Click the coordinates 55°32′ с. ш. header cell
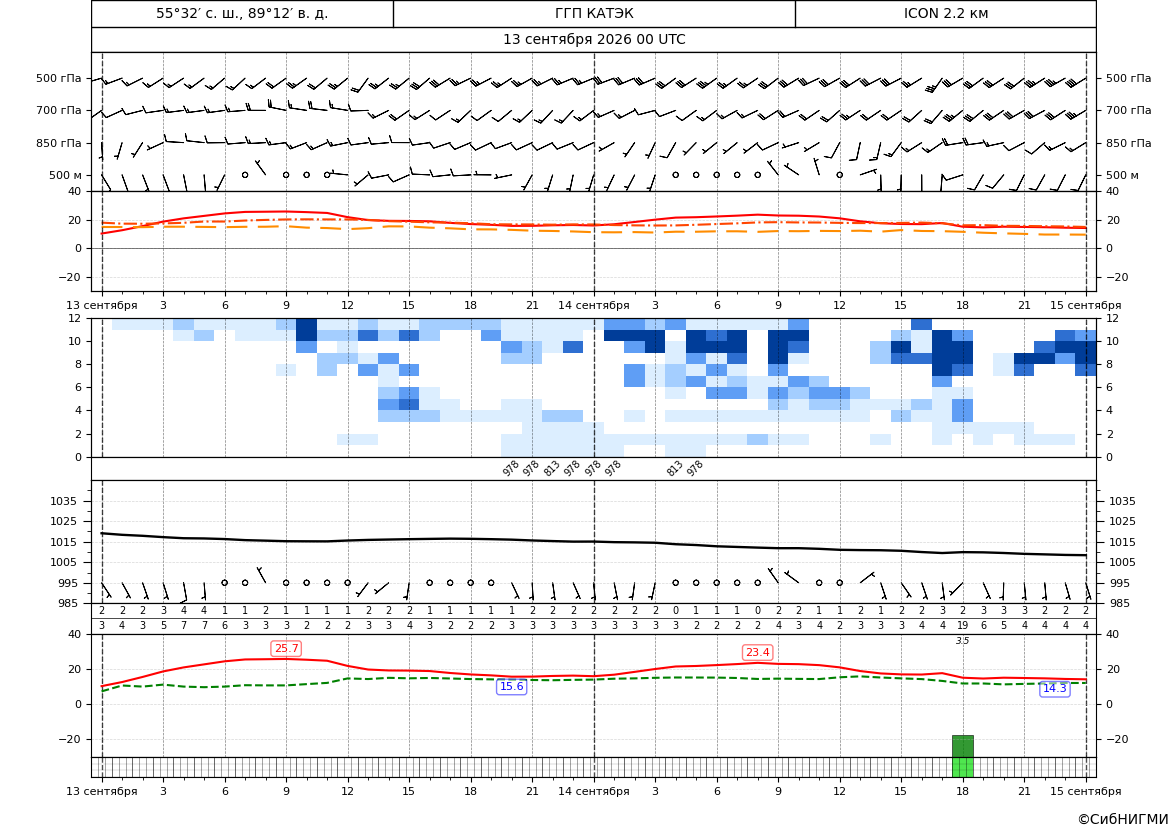 [242, 13]
